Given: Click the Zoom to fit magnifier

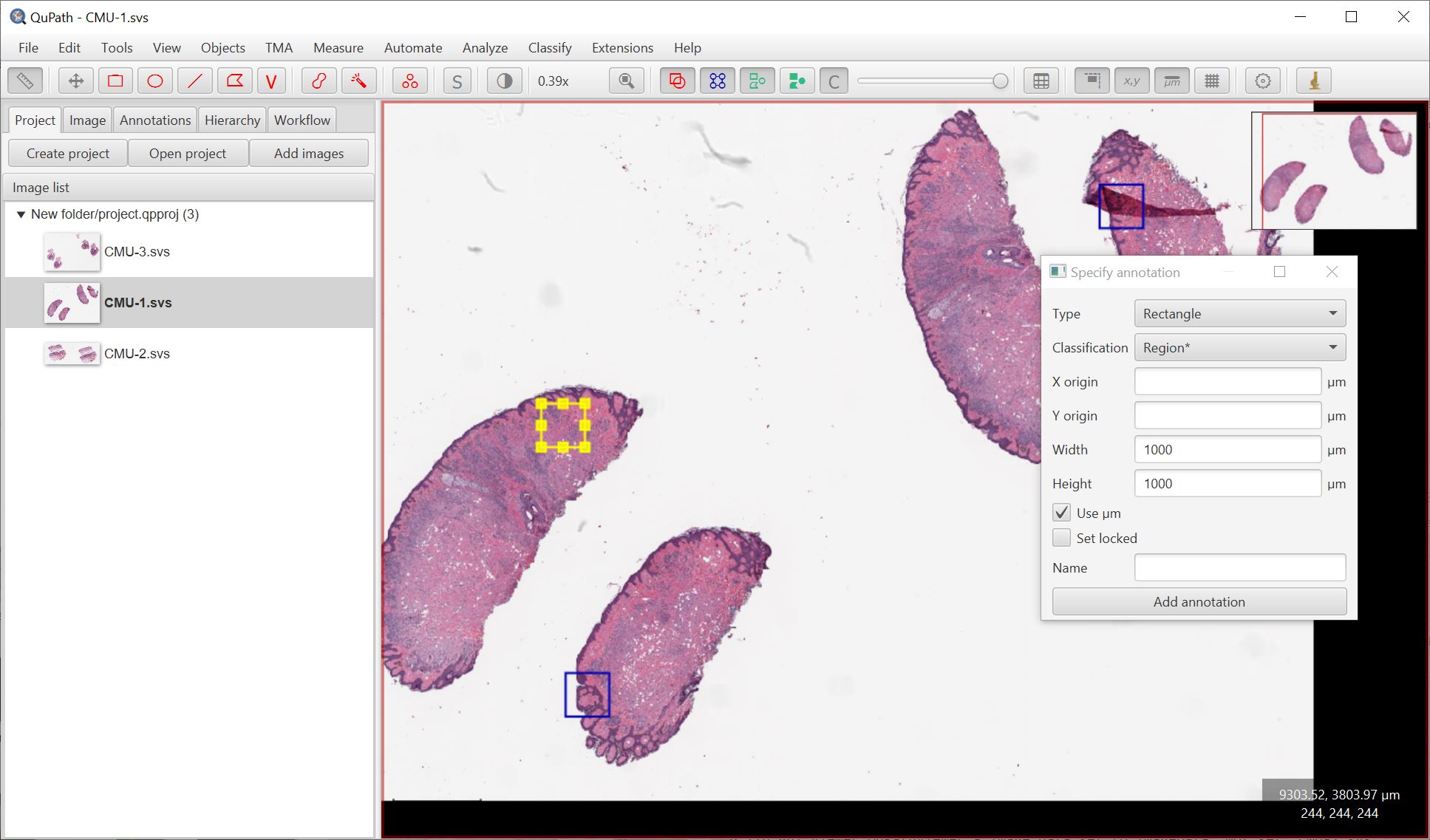Looking at the screenshot, I should (x=627, y=81).
